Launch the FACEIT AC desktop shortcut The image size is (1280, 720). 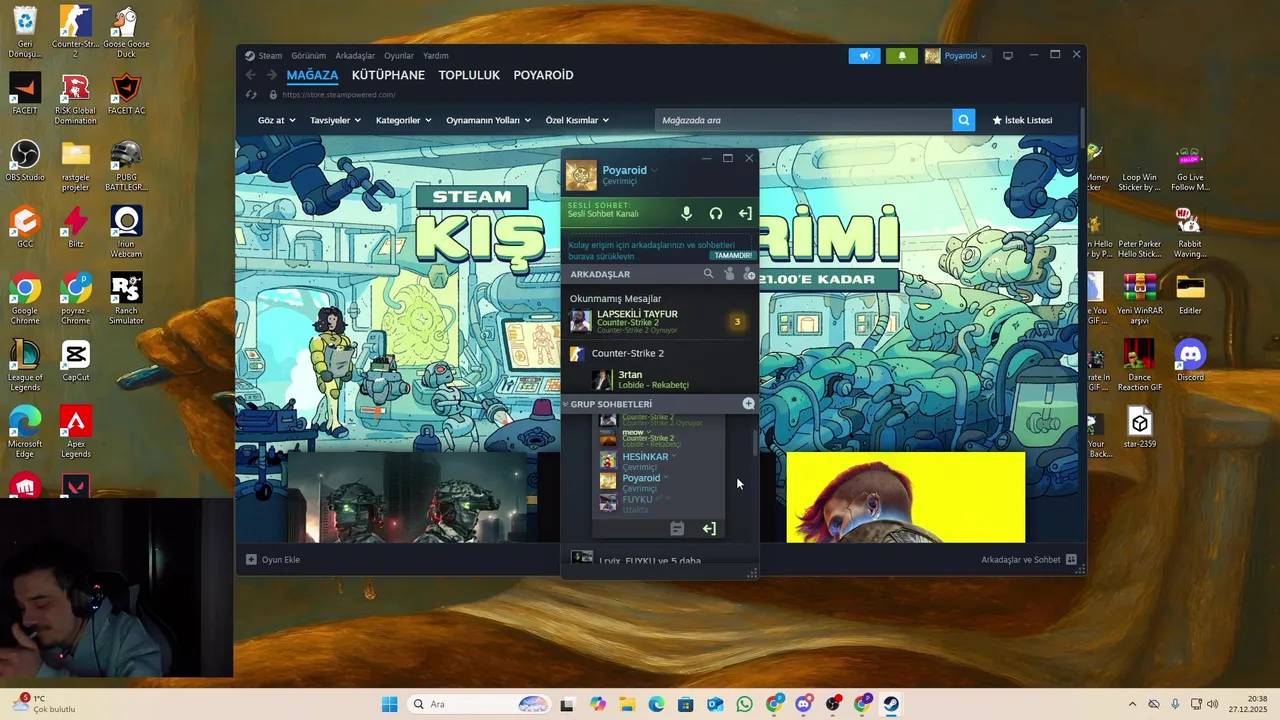126,95
